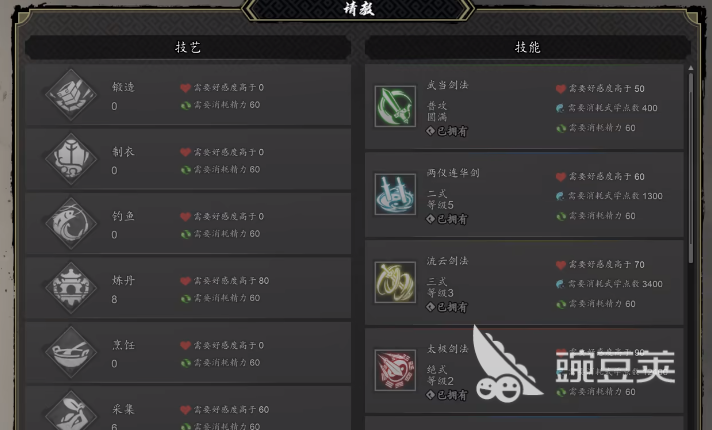Click the scrollbar up arrow in skills list
Image resolution: width=712 pixels, height=430 pixels.
click(x=691, y=68)
